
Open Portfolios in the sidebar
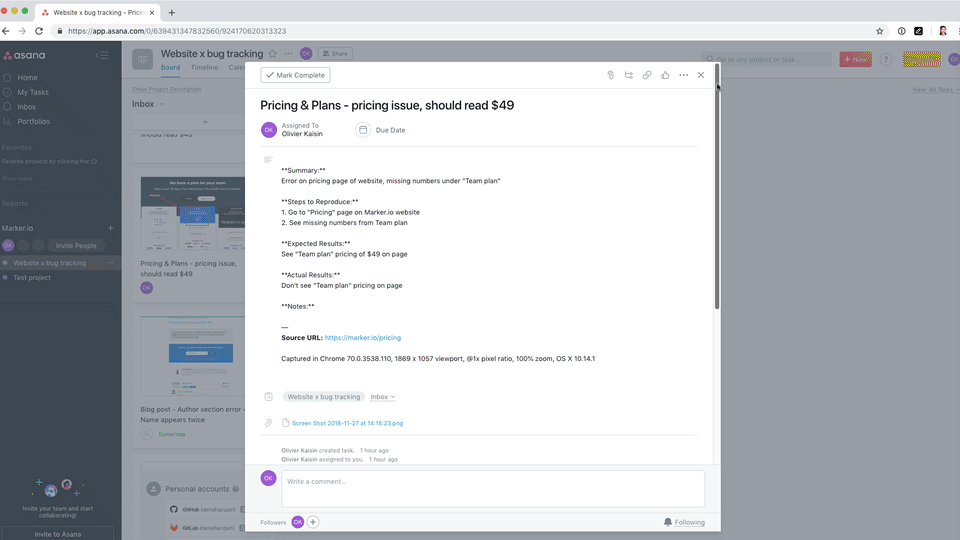point(34,122)
